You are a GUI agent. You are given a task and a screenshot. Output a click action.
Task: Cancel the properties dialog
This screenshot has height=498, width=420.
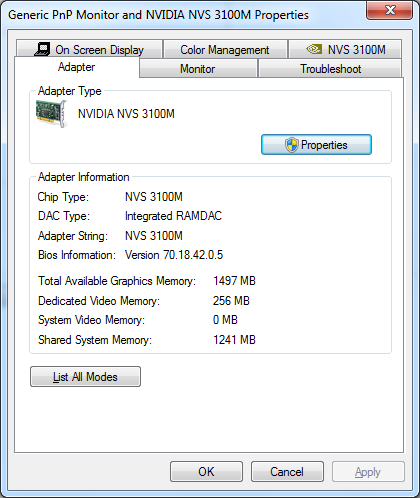coord(287,472)
